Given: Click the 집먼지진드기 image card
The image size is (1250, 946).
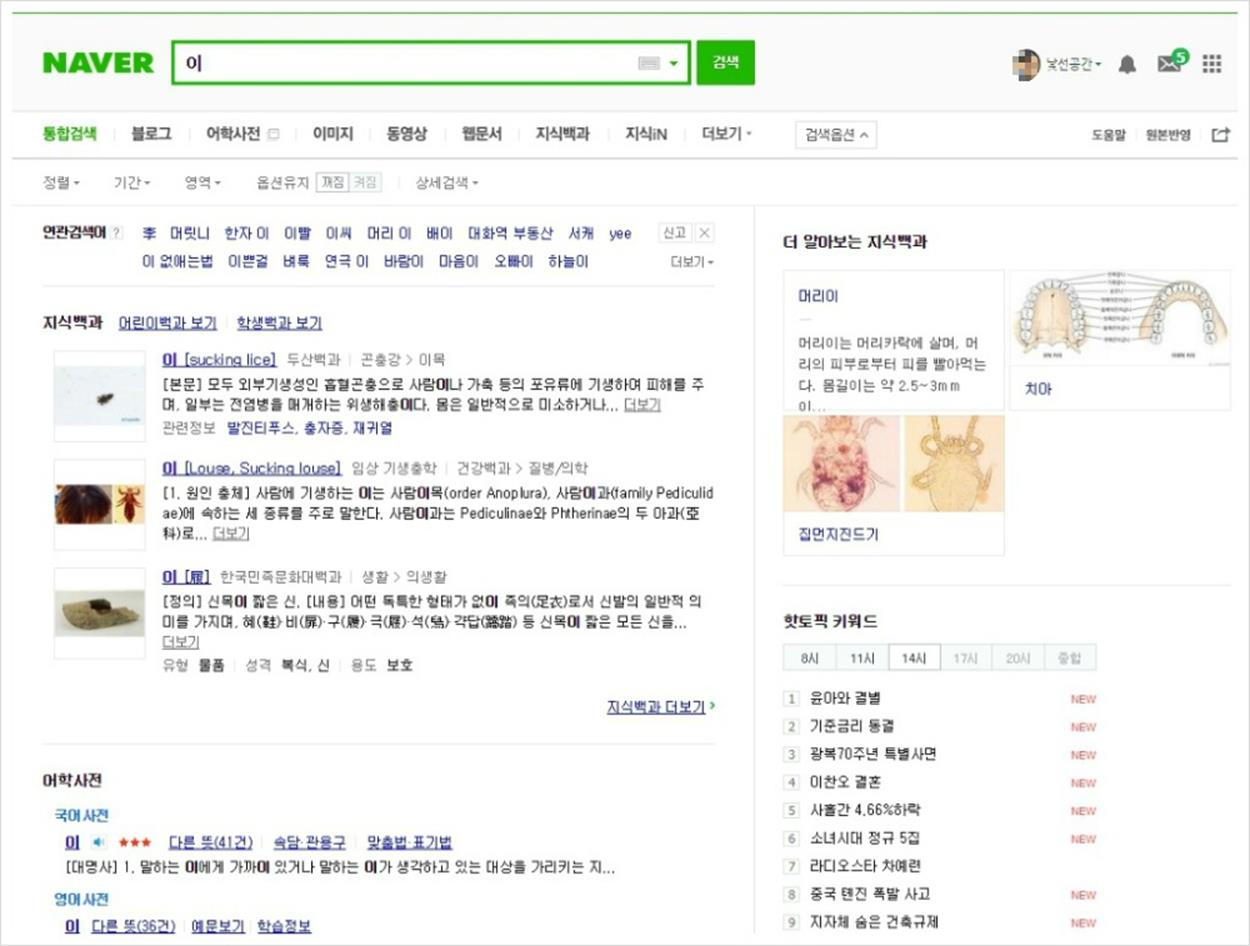Looking at the screenshot, I should click(894, 485).
